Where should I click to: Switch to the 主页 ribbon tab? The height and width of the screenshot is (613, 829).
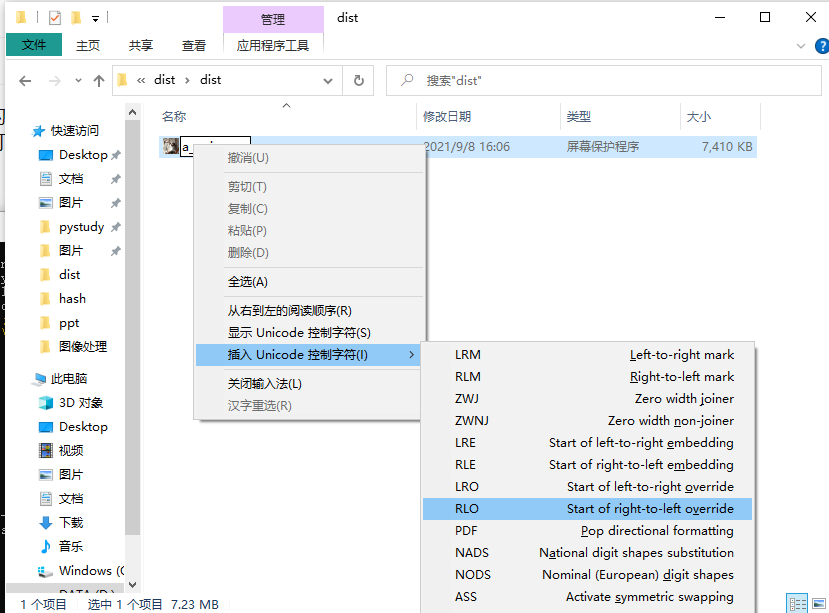click(x=88, y=45)
